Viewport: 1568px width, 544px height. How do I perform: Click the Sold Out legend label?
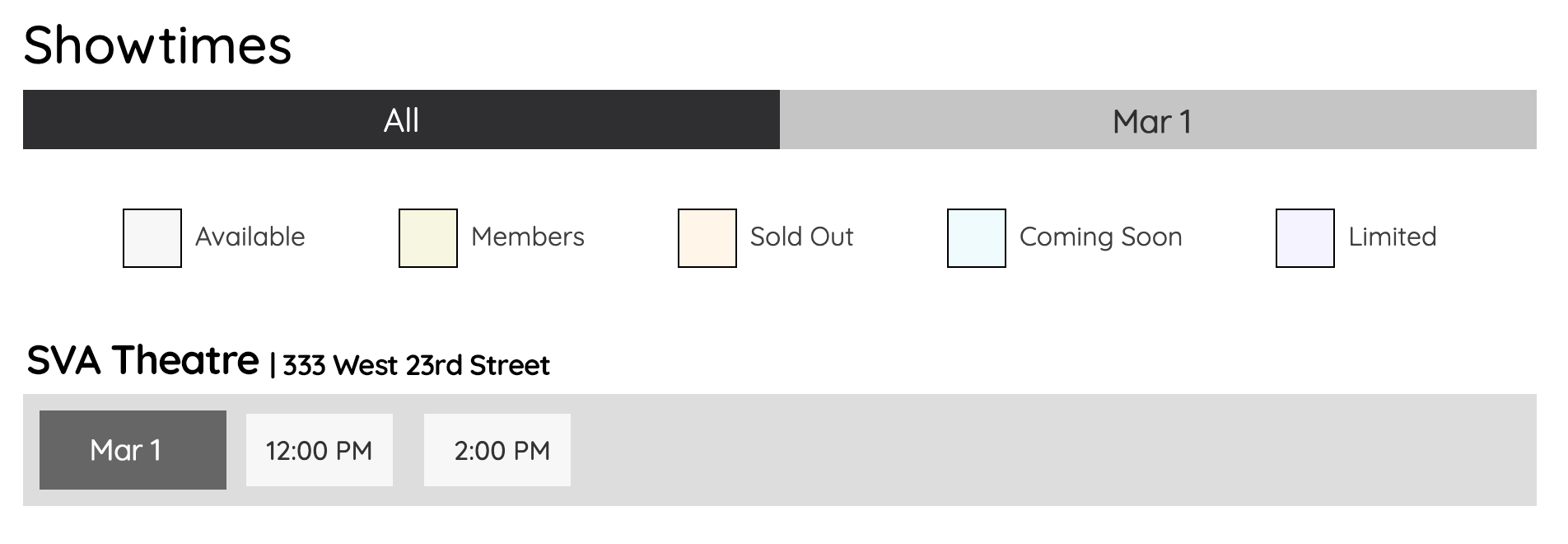click(x=801, y=237)
